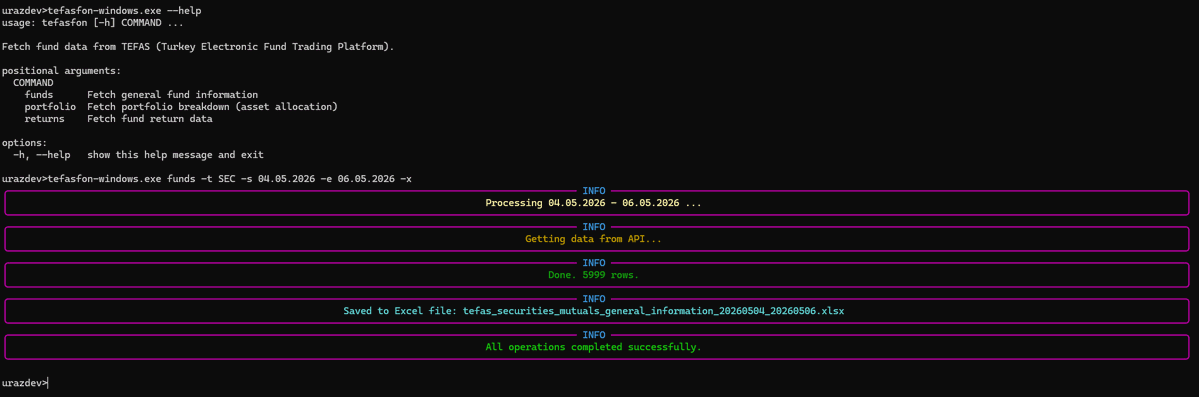
Task: Click the 'options:' heading
Action: tap(24, 143)
